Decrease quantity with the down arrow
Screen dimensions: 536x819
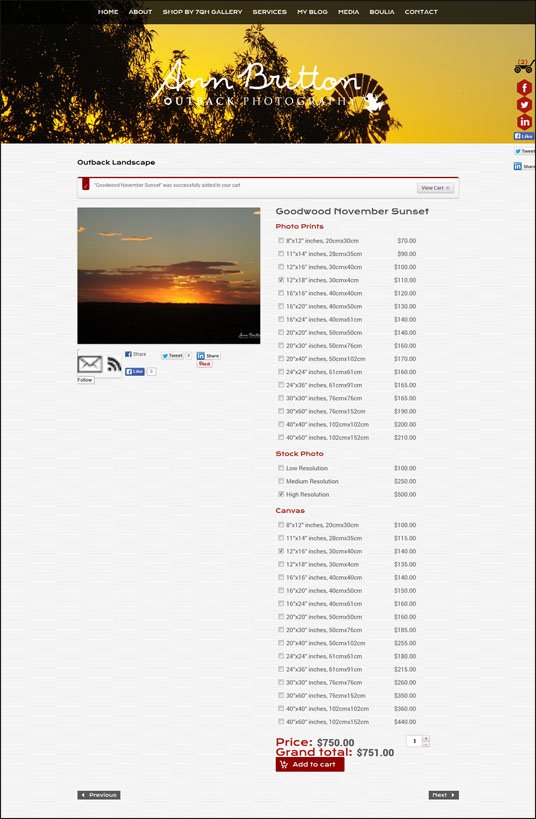coord(426,744)
